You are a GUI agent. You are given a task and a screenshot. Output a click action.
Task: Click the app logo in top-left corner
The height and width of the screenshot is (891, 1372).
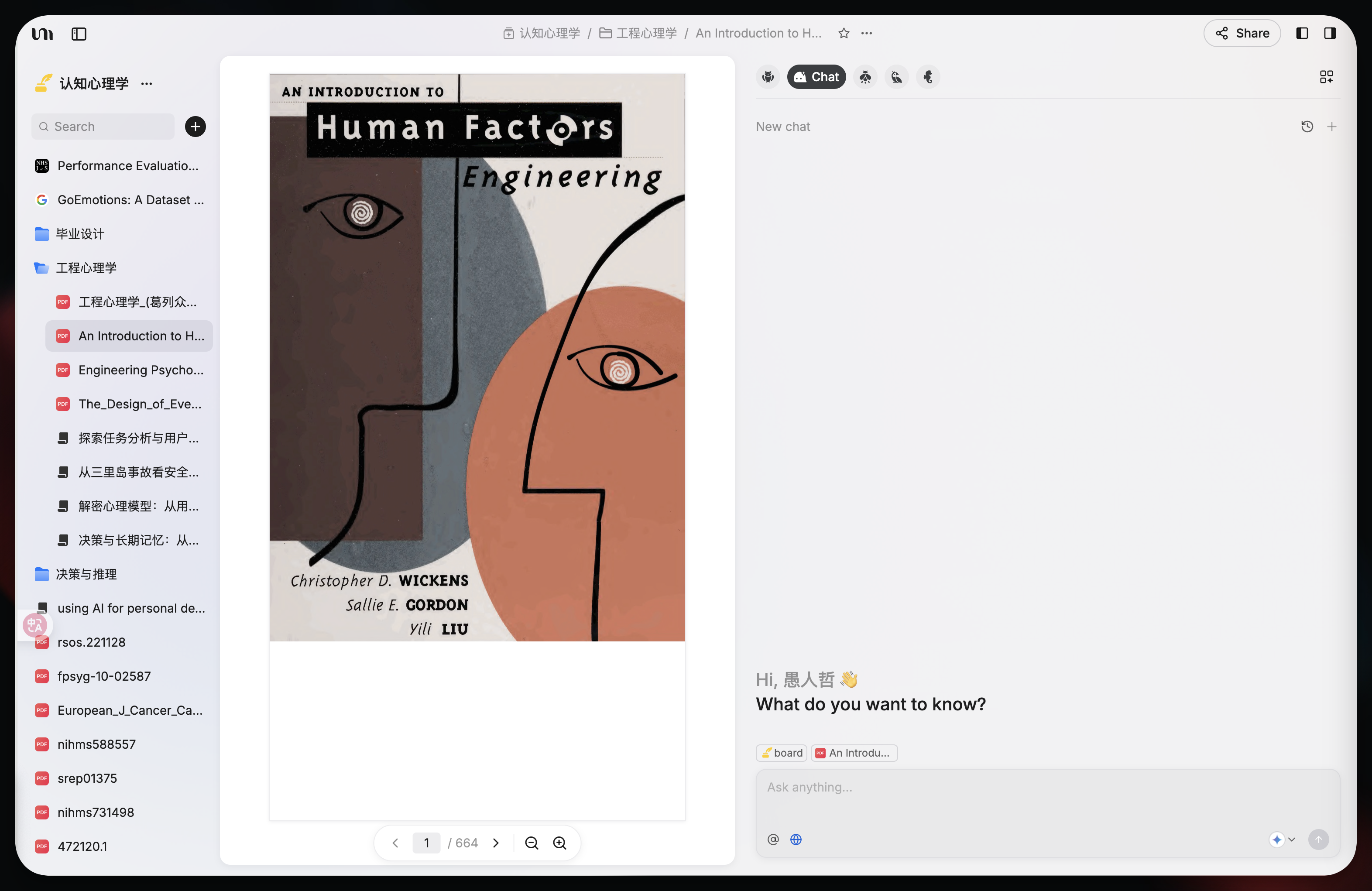pyautogui.click(x=42, y=34)
